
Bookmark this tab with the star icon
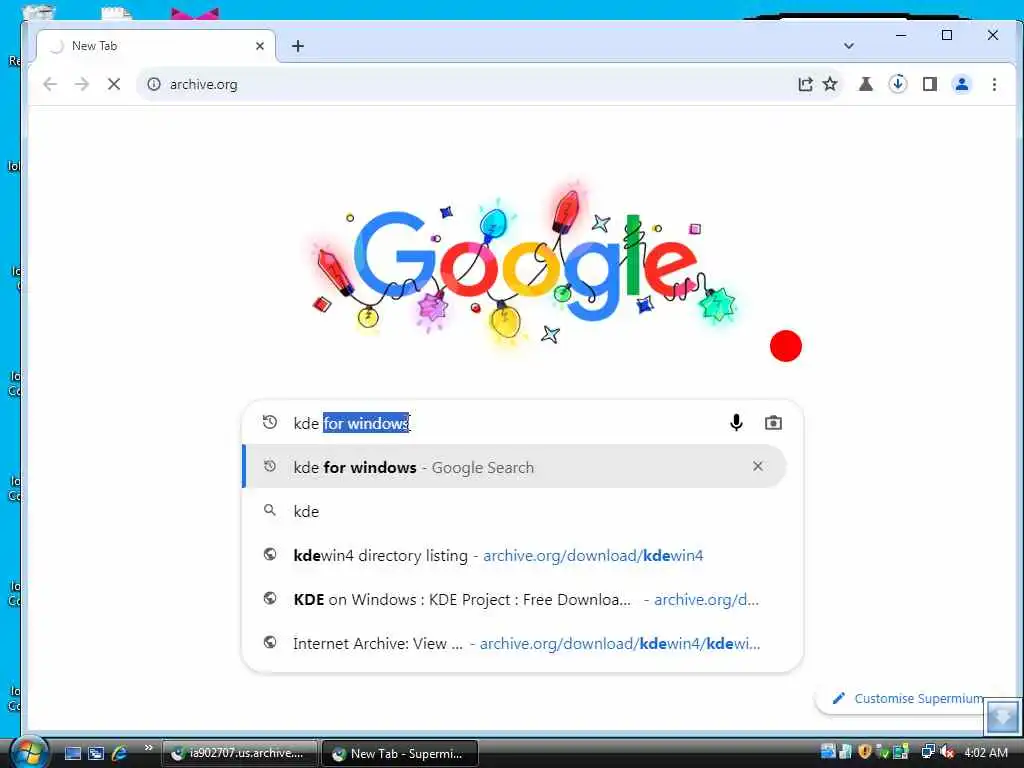pyautogui.click(x=830, y=84)
